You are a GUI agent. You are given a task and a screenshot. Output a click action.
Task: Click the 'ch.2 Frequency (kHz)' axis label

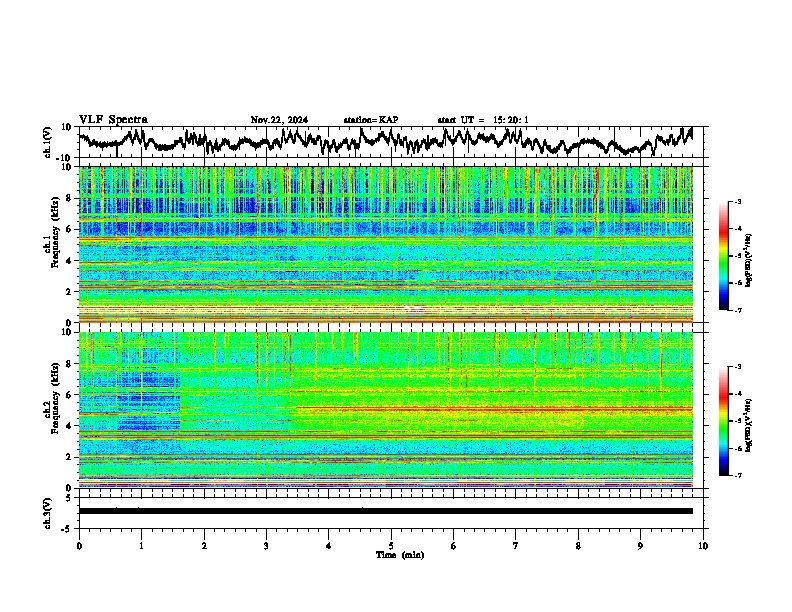(x=52, y=398)
